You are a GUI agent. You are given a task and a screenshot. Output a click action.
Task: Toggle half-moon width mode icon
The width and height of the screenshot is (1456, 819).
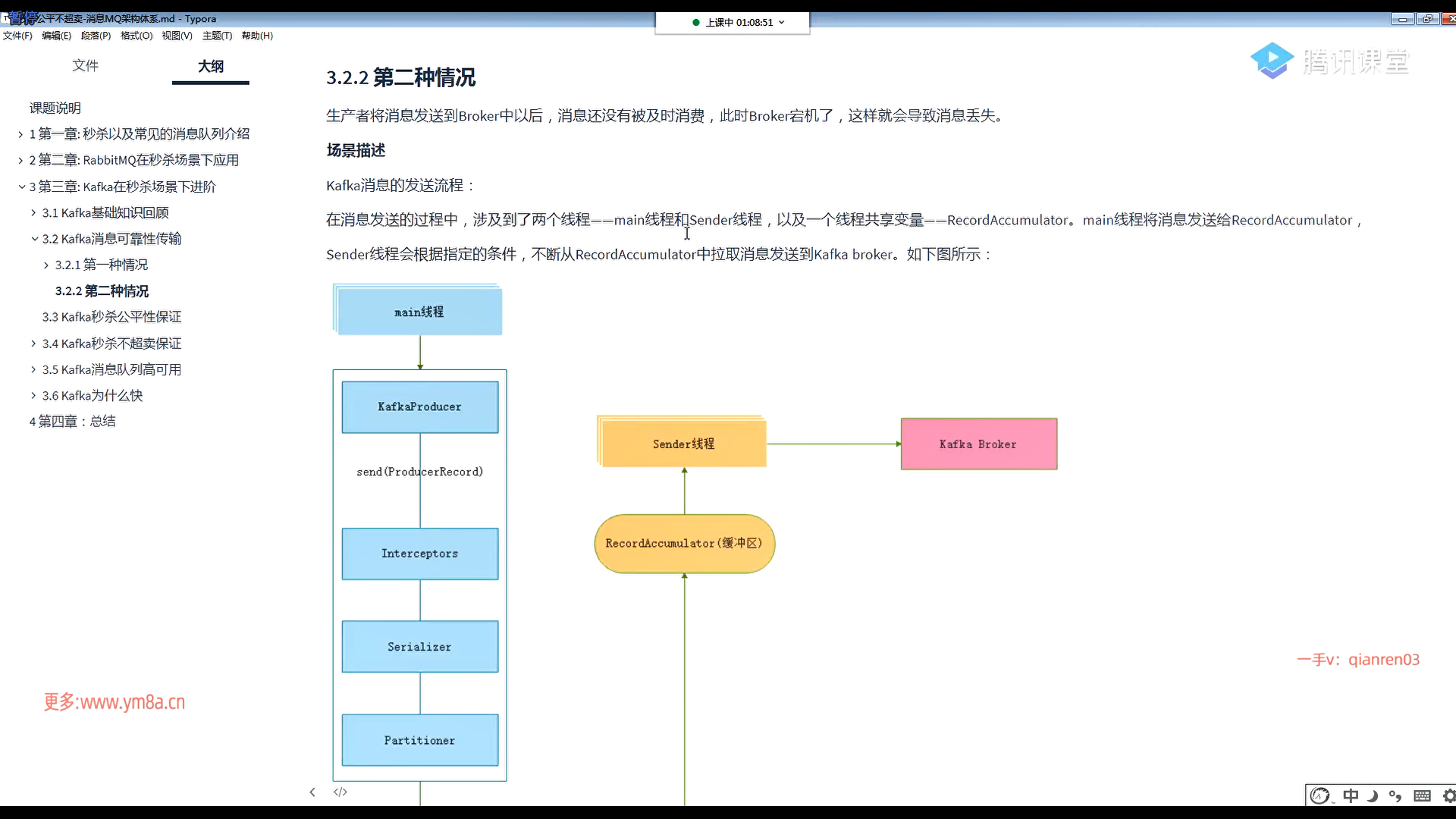[x=1373, y=795]
